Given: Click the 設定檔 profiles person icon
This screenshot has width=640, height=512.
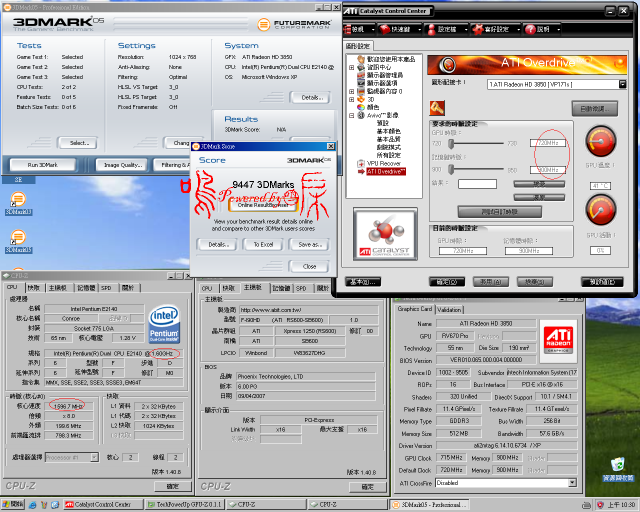Looking at the screenshot, I should tap(431, 29).
